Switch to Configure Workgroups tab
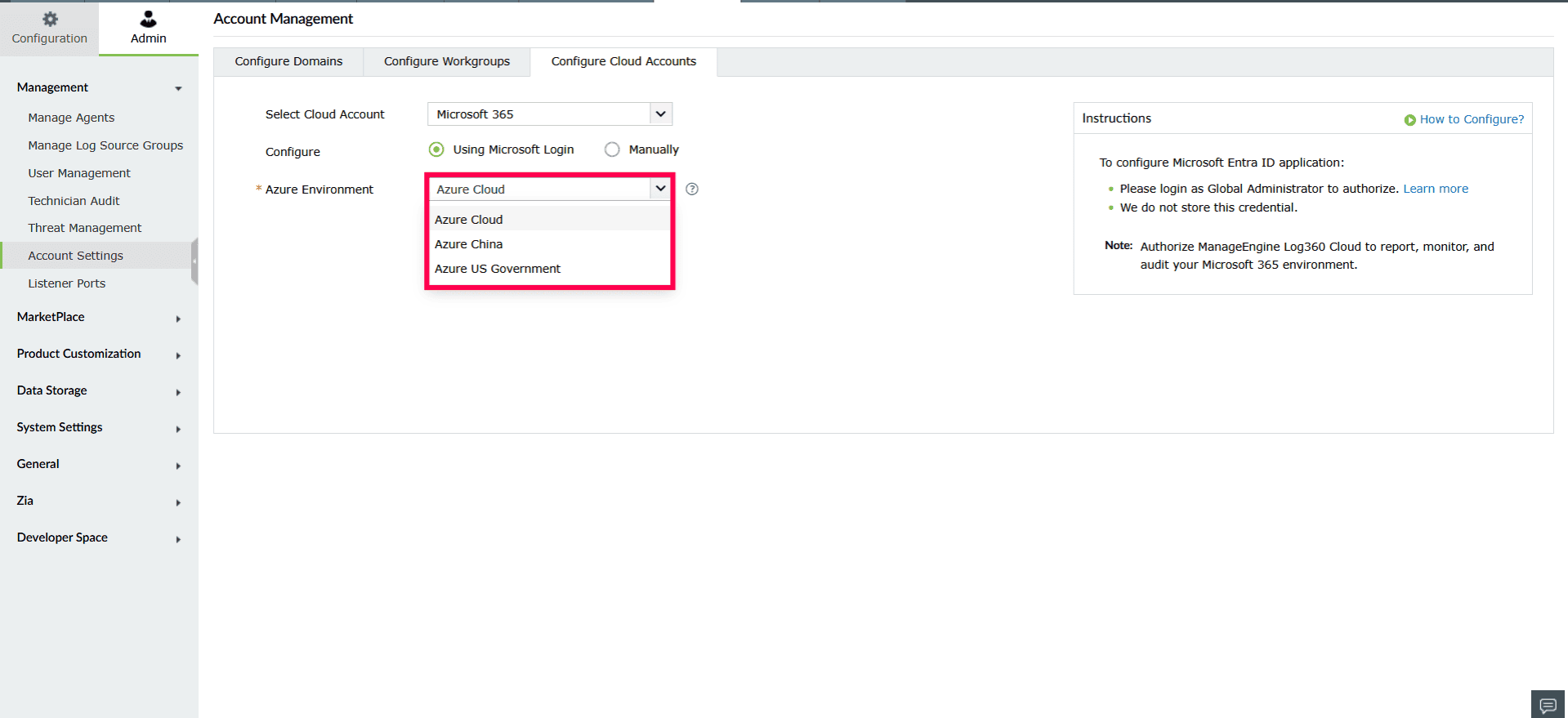The image size is (1568, 718). 447,61
